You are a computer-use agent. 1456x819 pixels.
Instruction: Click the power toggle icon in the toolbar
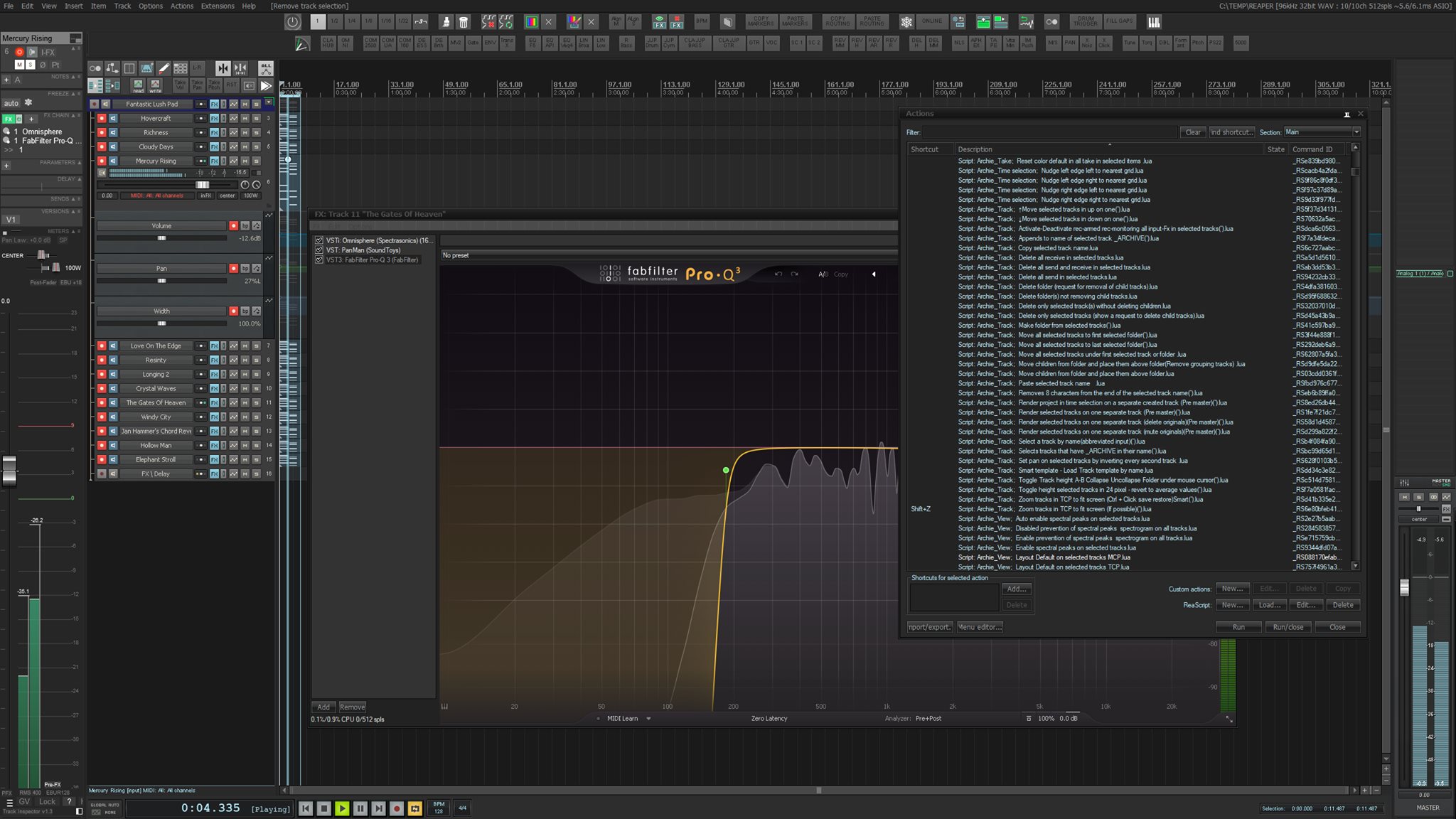(x=293, y=22)
